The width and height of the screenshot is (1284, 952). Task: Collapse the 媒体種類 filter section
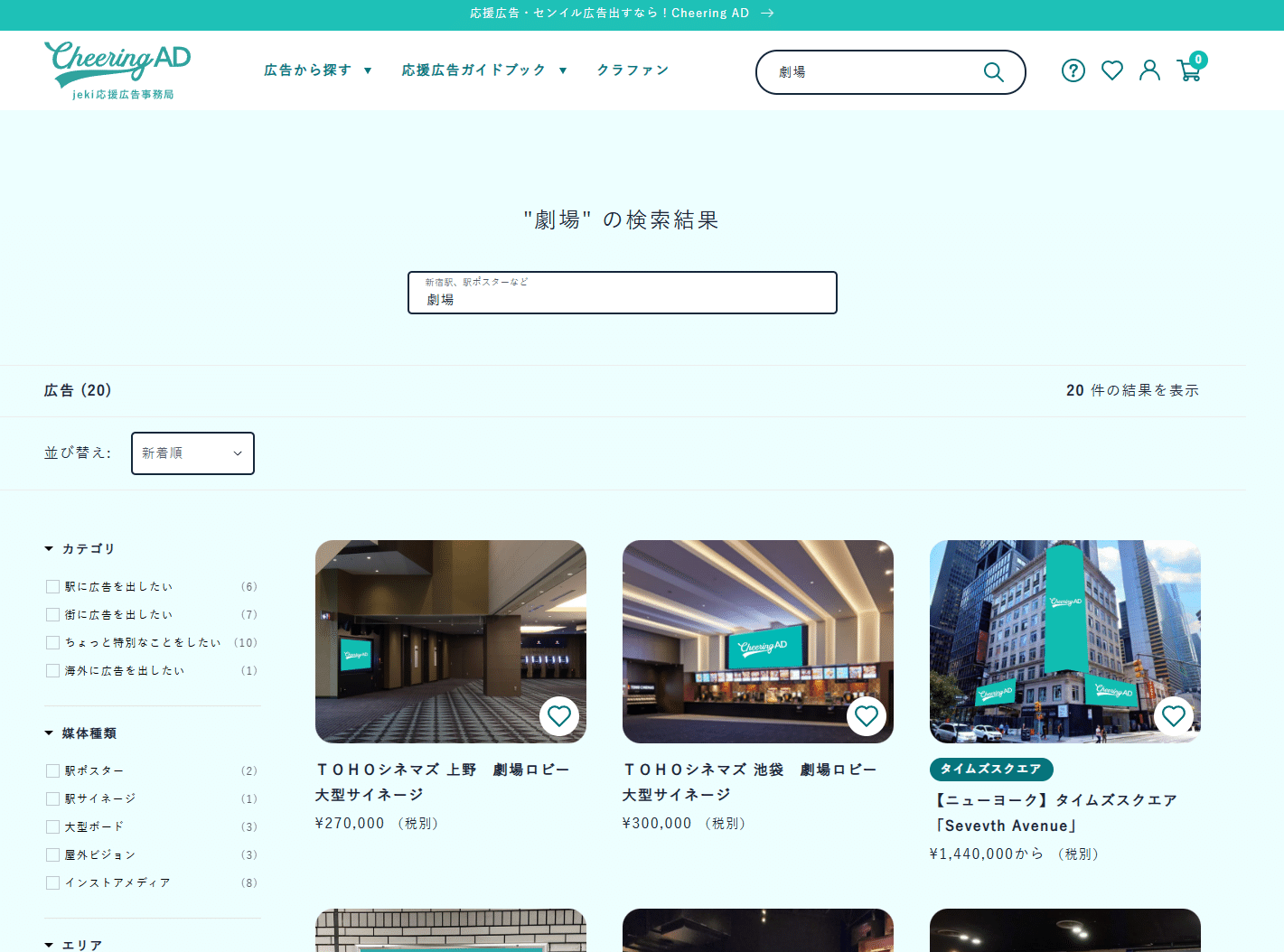pos(80,733)
